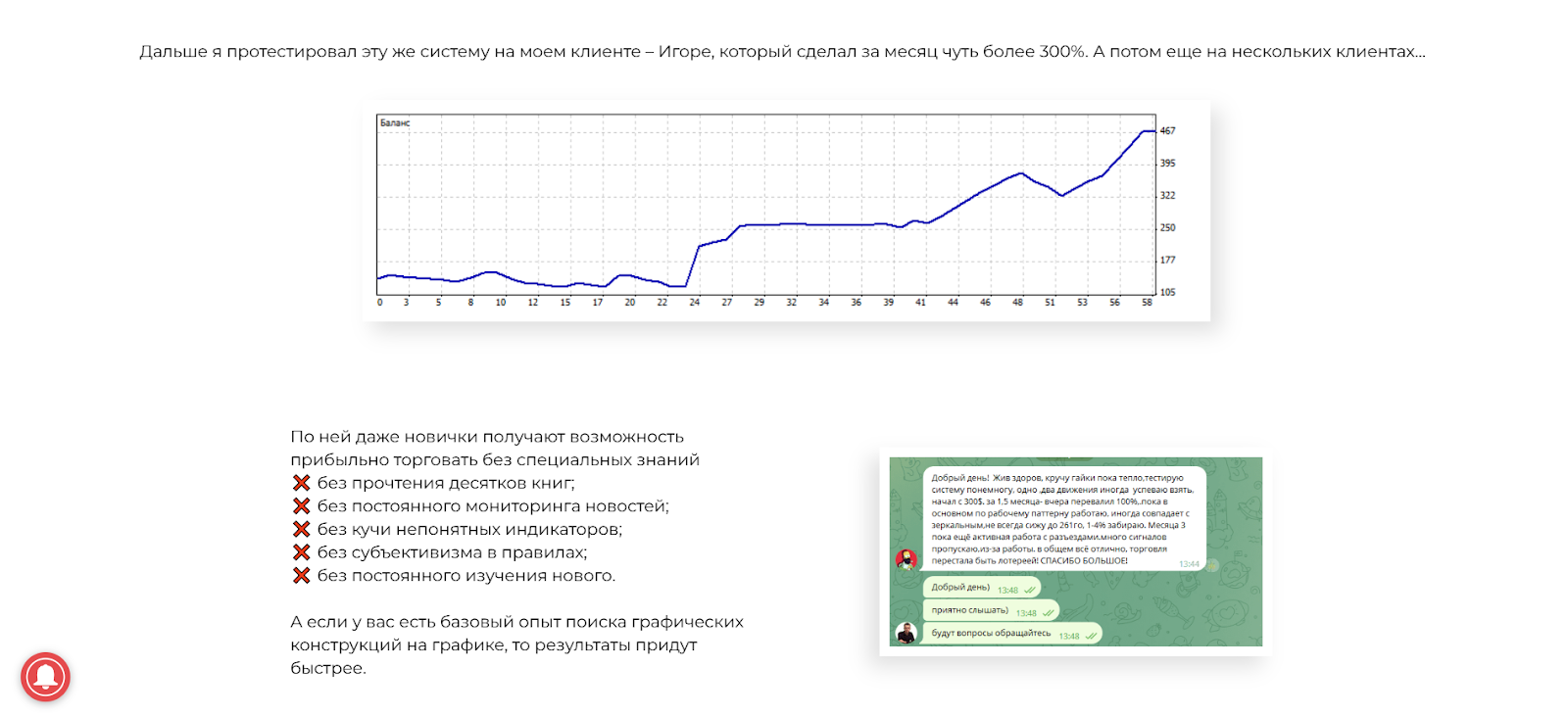Click red cross beside 'без постоянного изучения нового'
Viewport: 1568px width, 715px height.
[x=302, y=576]
